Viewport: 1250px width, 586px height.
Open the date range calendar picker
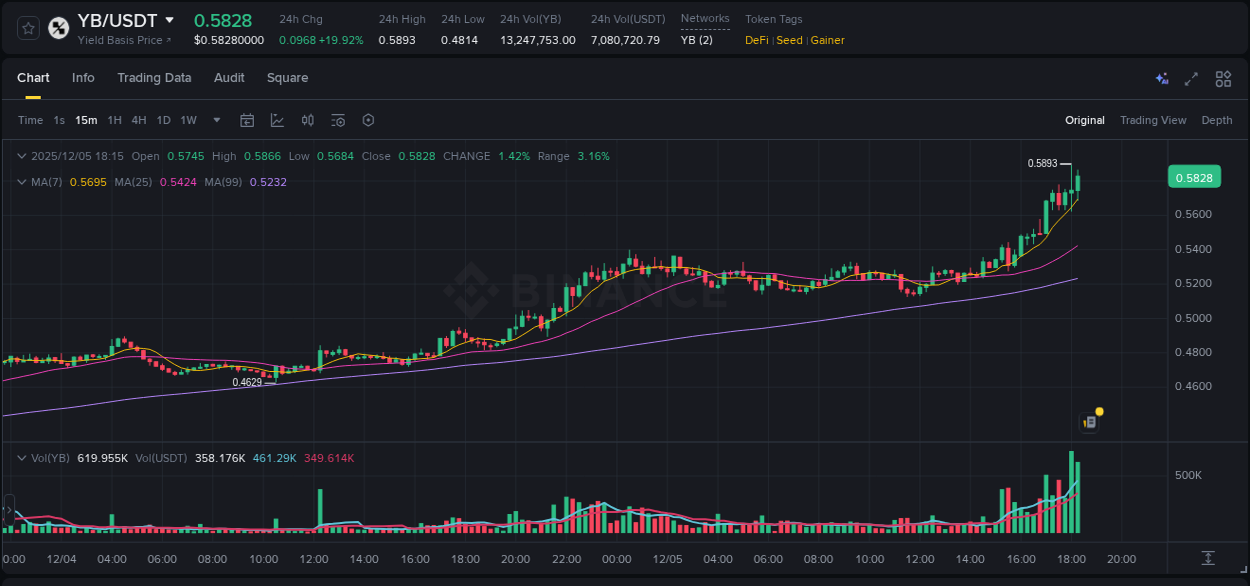(247, 119)
